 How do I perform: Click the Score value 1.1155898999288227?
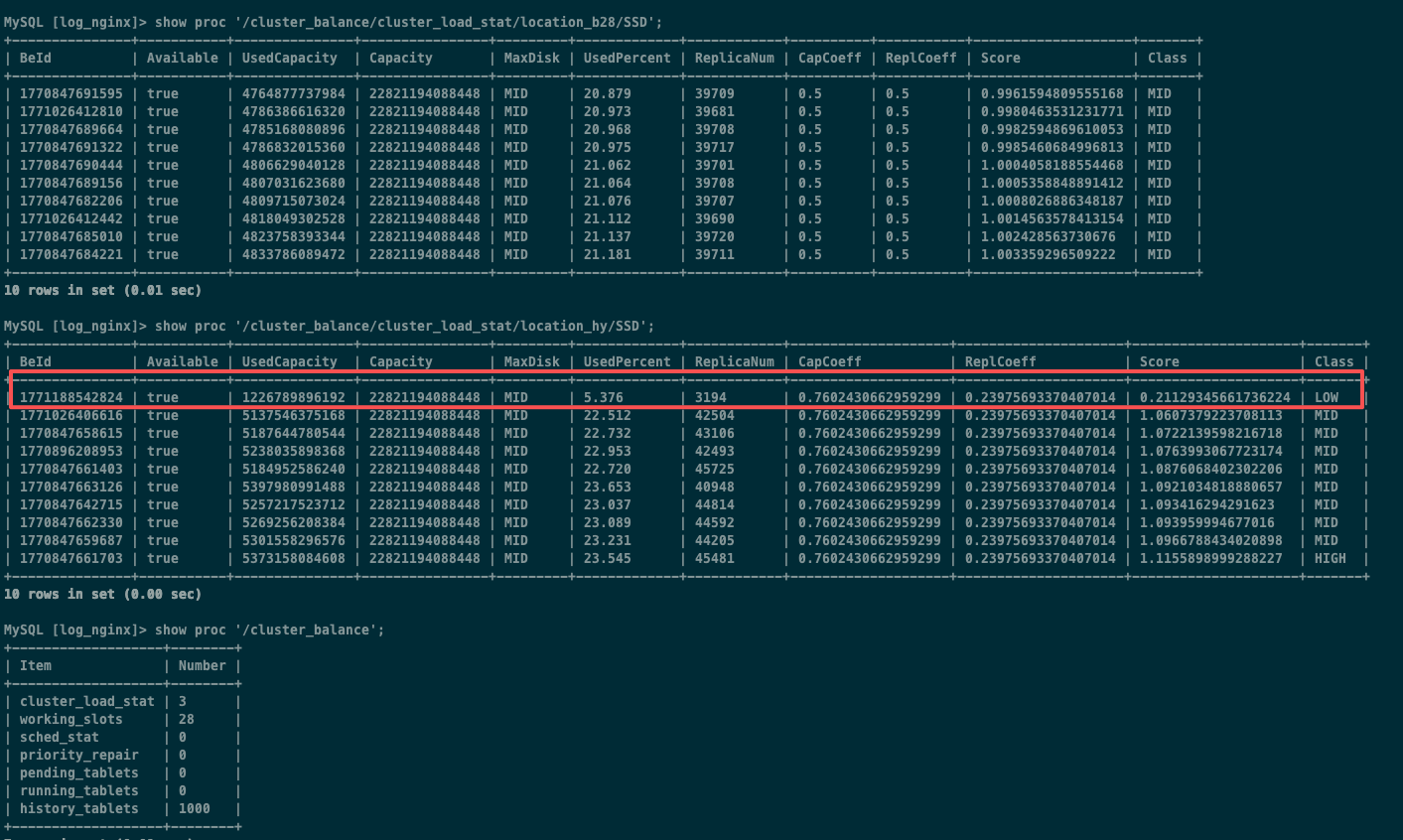click(1210, 558)
